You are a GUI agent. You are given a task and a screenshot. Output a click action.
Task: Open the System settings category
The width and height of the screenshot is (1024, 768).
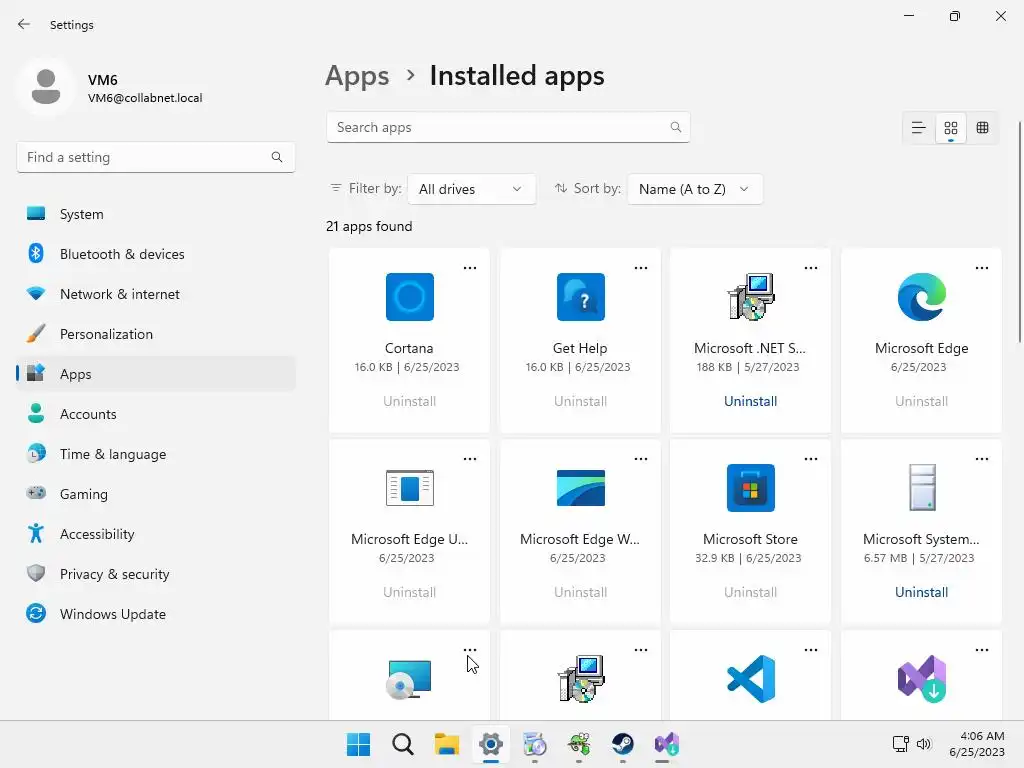(x=155, y=214)
